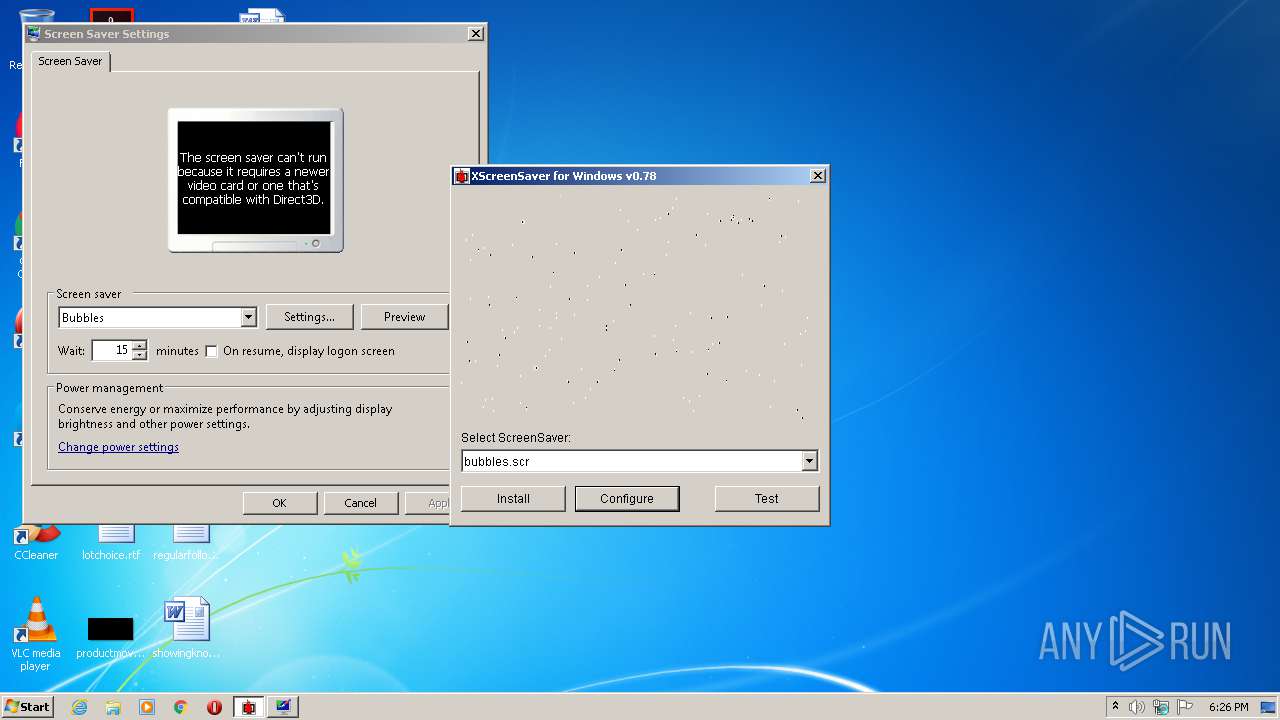Click the Show desktop button

click(1269, 707)
